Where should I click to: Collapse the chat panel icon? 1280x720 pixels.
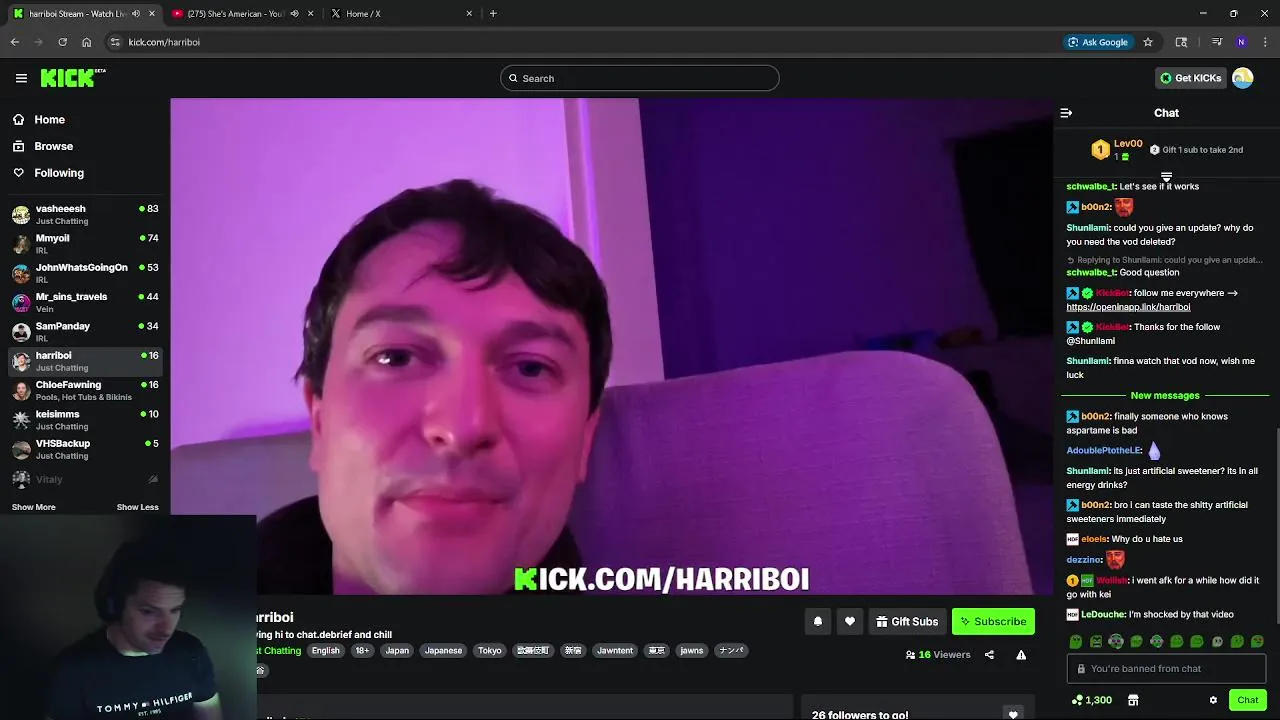tap(1066, 113)
